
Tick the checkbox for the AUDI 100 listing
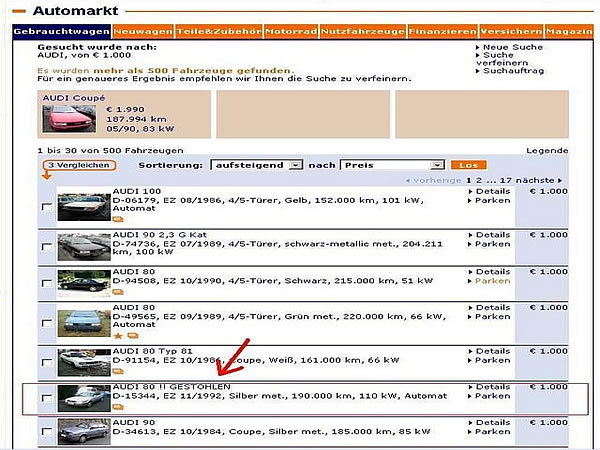click(46, 207)
